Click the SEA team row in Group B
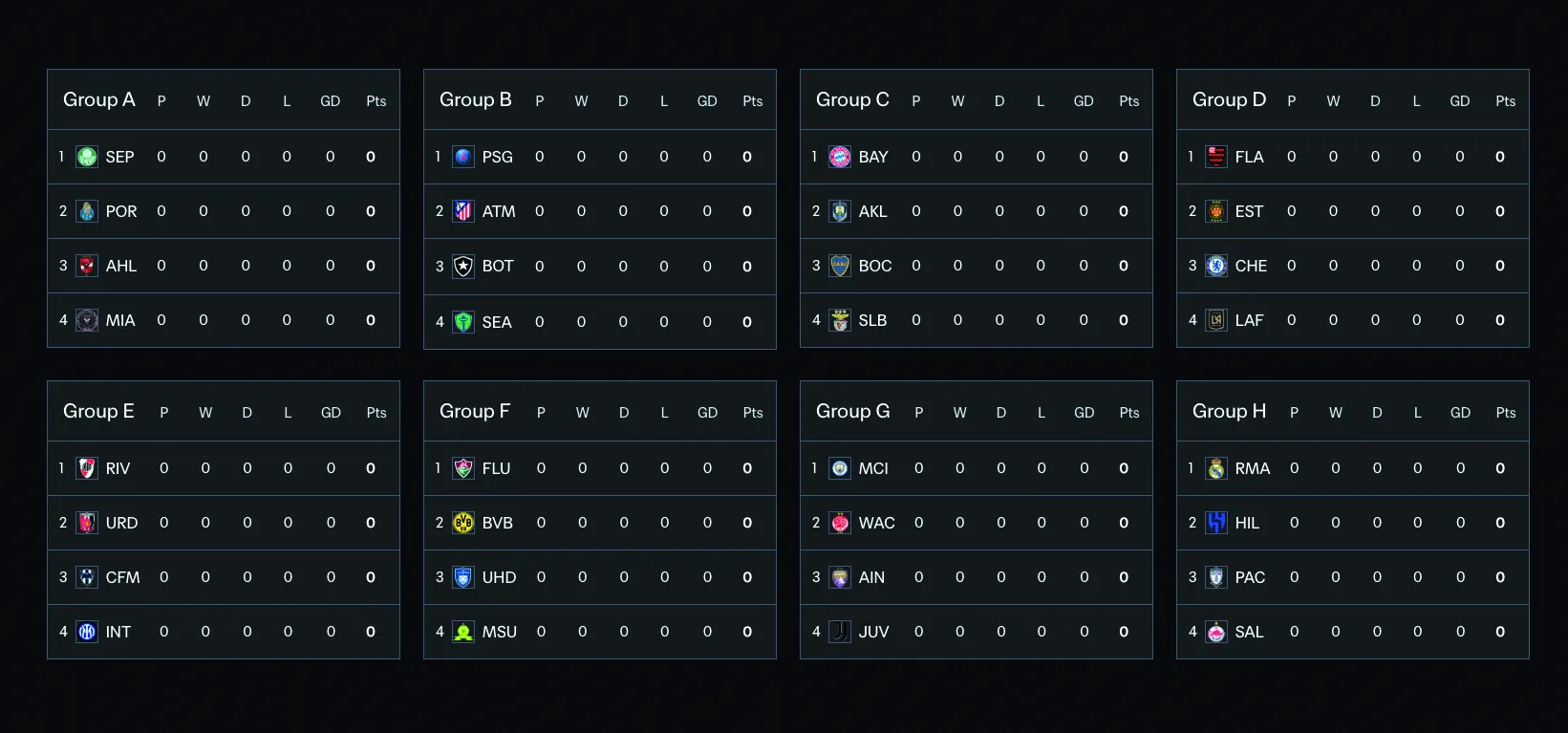This screenshot has width=1568, height=733. point(599,322)
